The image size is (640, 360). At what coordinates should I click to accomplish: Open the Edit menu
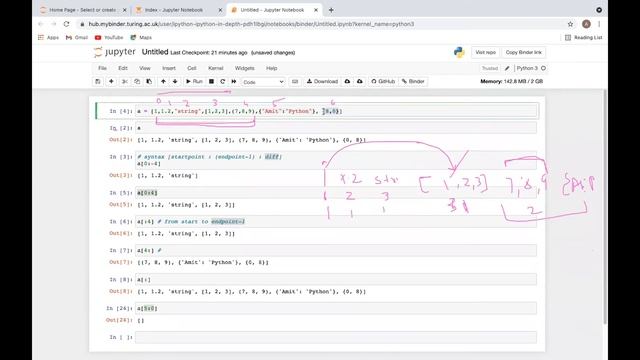123,68
